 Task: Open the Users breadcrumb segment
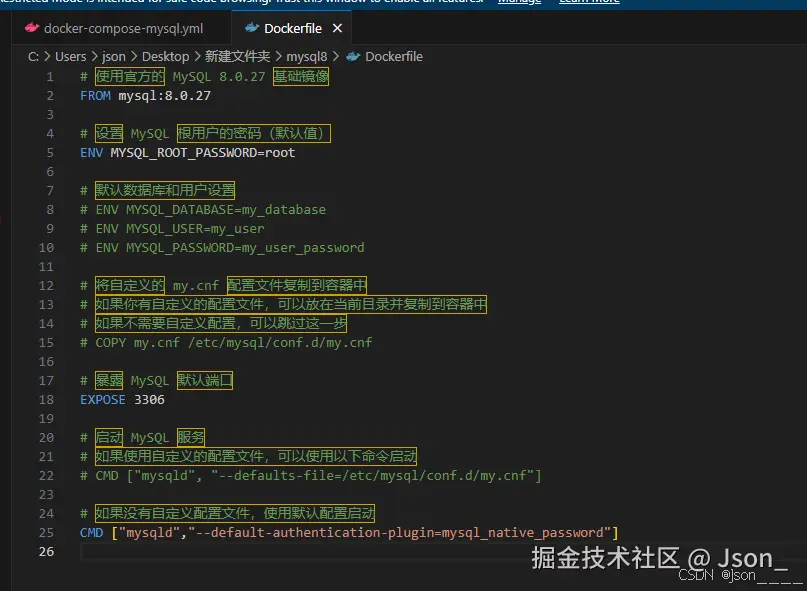[71, 57]
